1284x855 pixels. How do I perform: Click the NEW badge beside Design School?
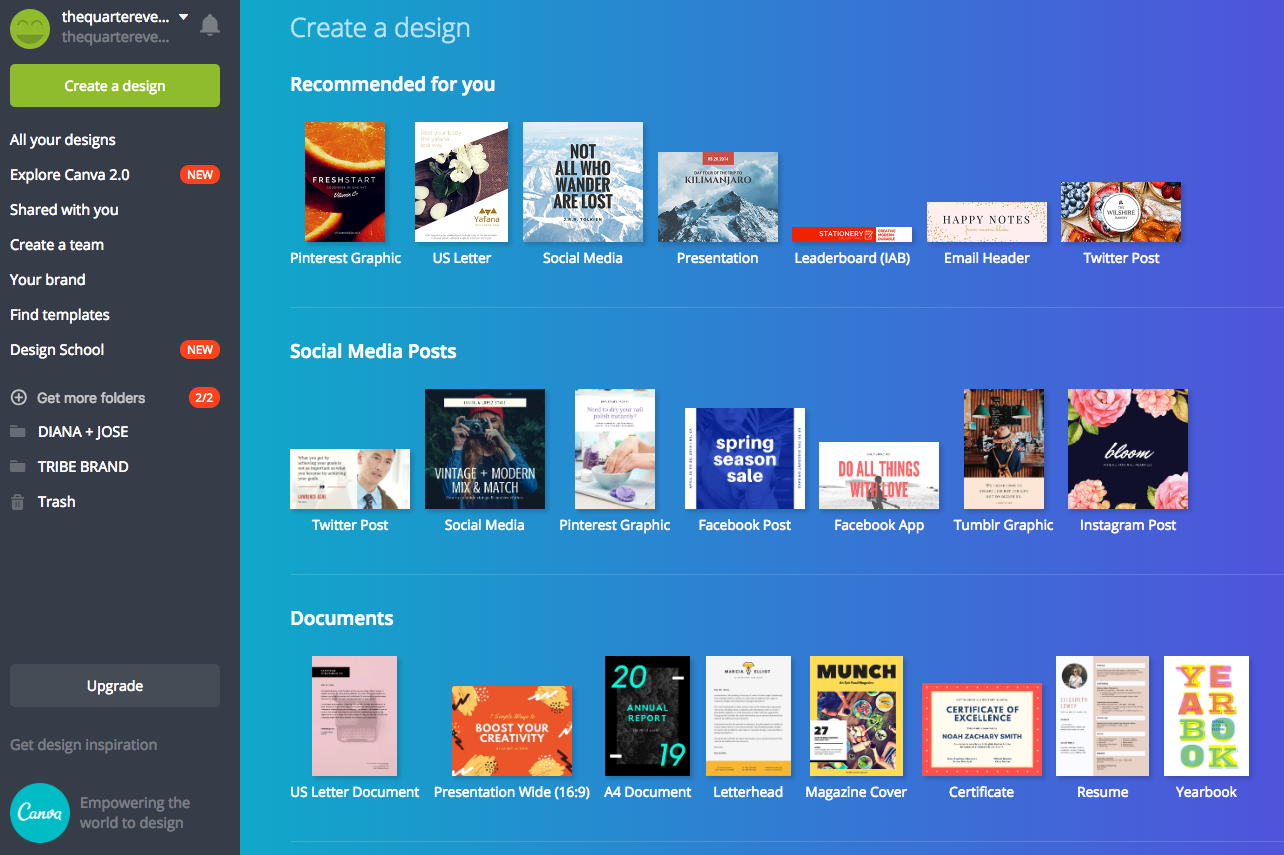tap(200, 350)
